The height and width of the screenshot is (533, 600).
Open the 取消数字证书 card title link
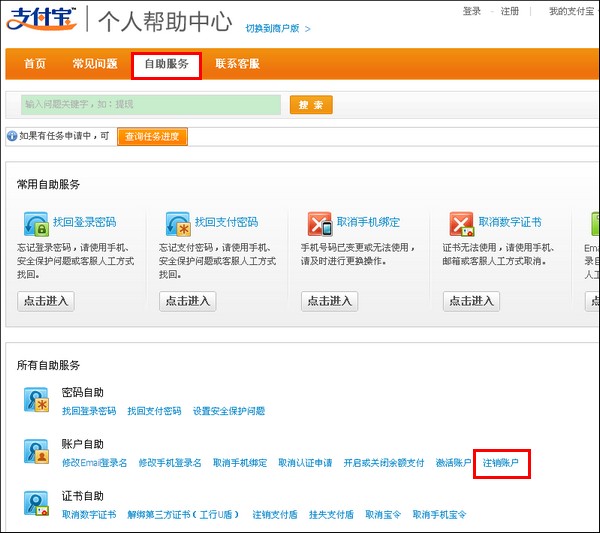tap(510, 222)
